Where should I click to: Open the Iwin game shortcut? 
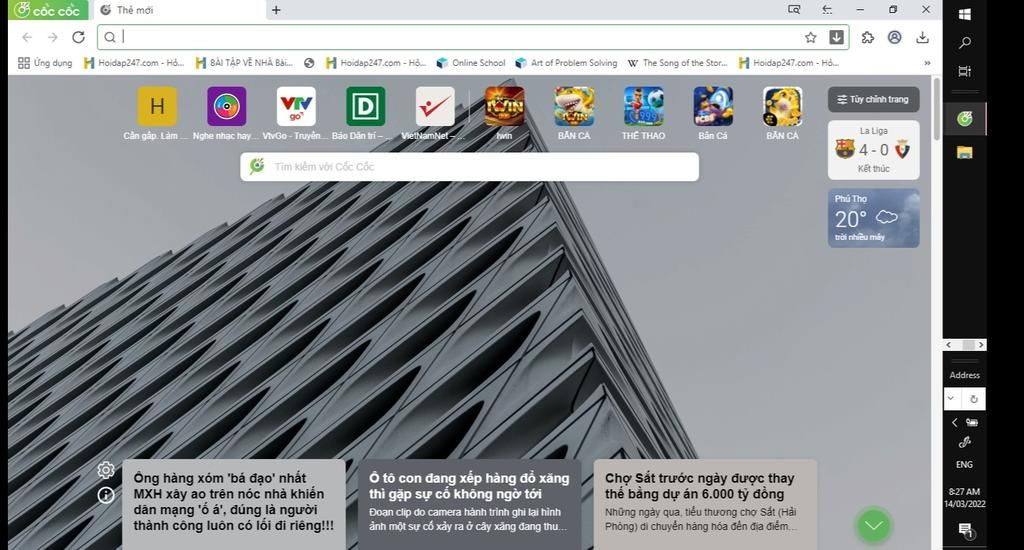pyautogui.click(x=504, y=114)
